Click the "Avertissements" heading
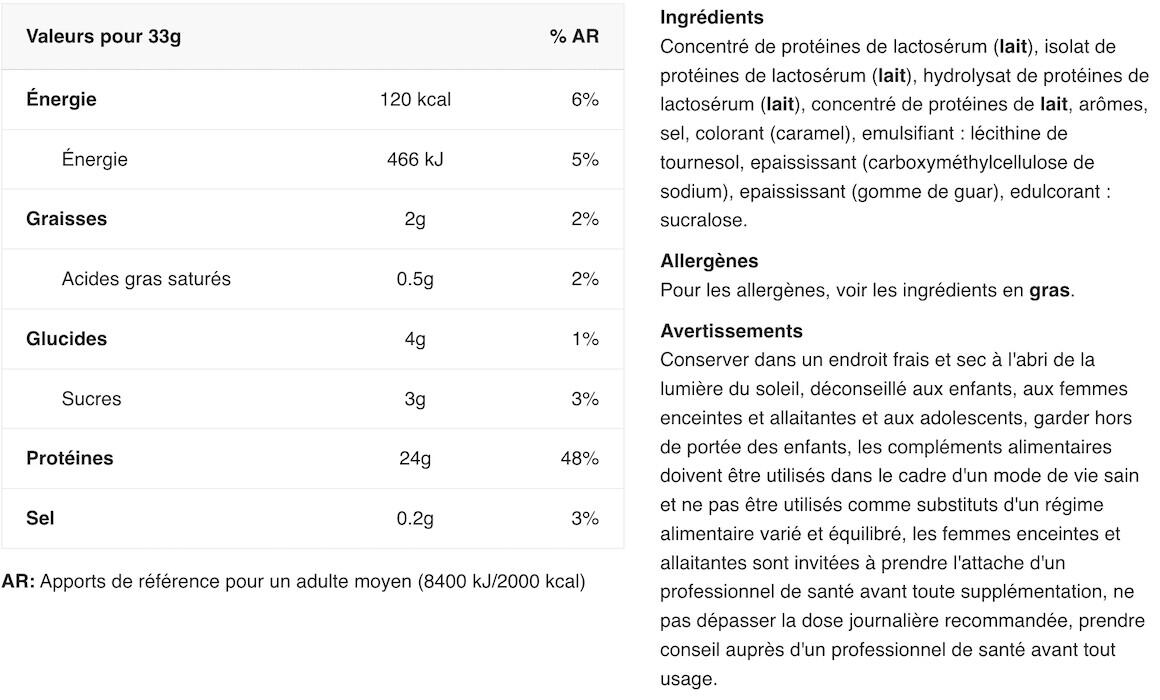Image resolution: width=1160 pixels, height=700 pixels. point(731,331)
